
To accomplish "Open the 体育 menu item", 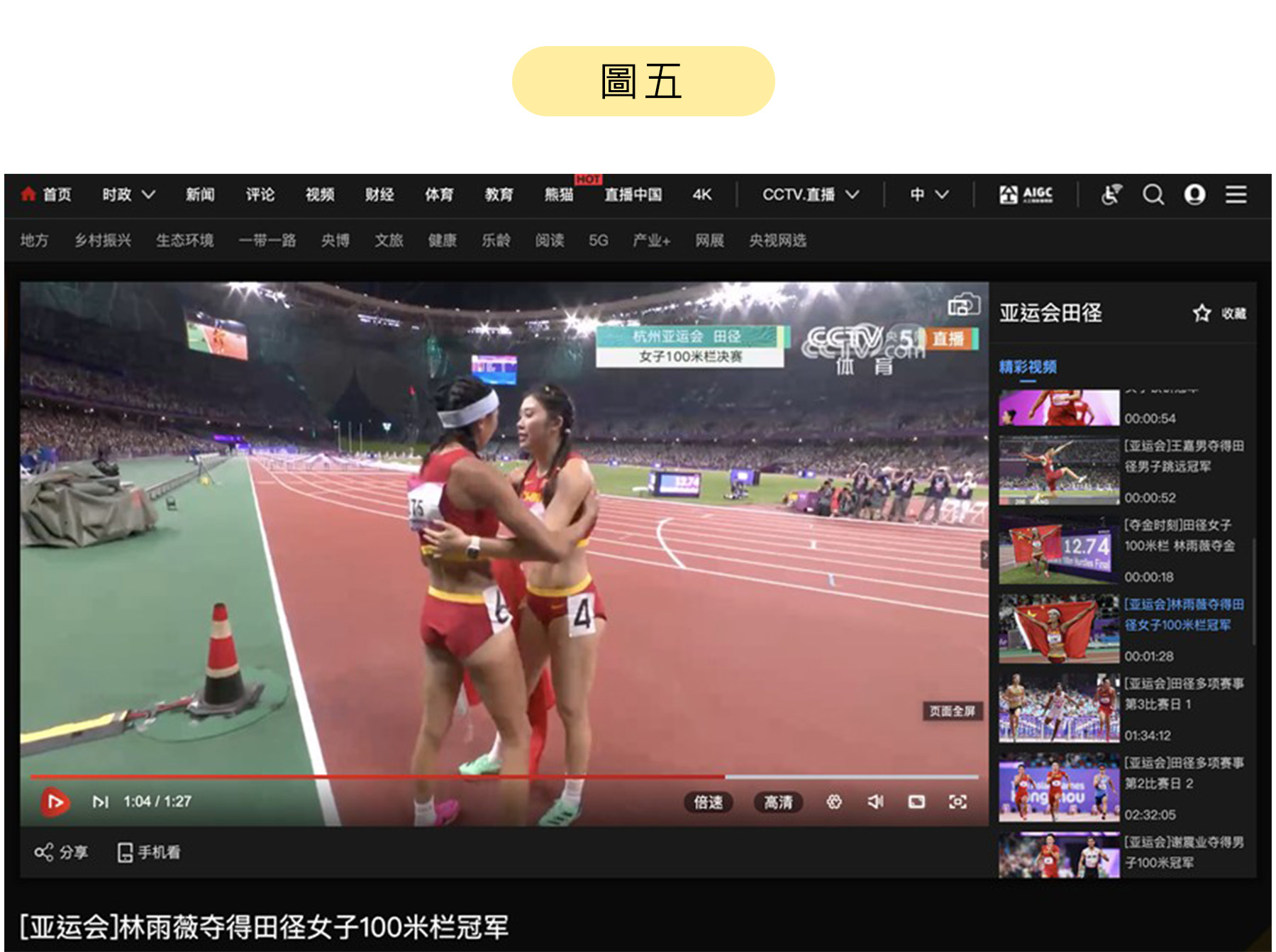I will [x=439, y=194].
